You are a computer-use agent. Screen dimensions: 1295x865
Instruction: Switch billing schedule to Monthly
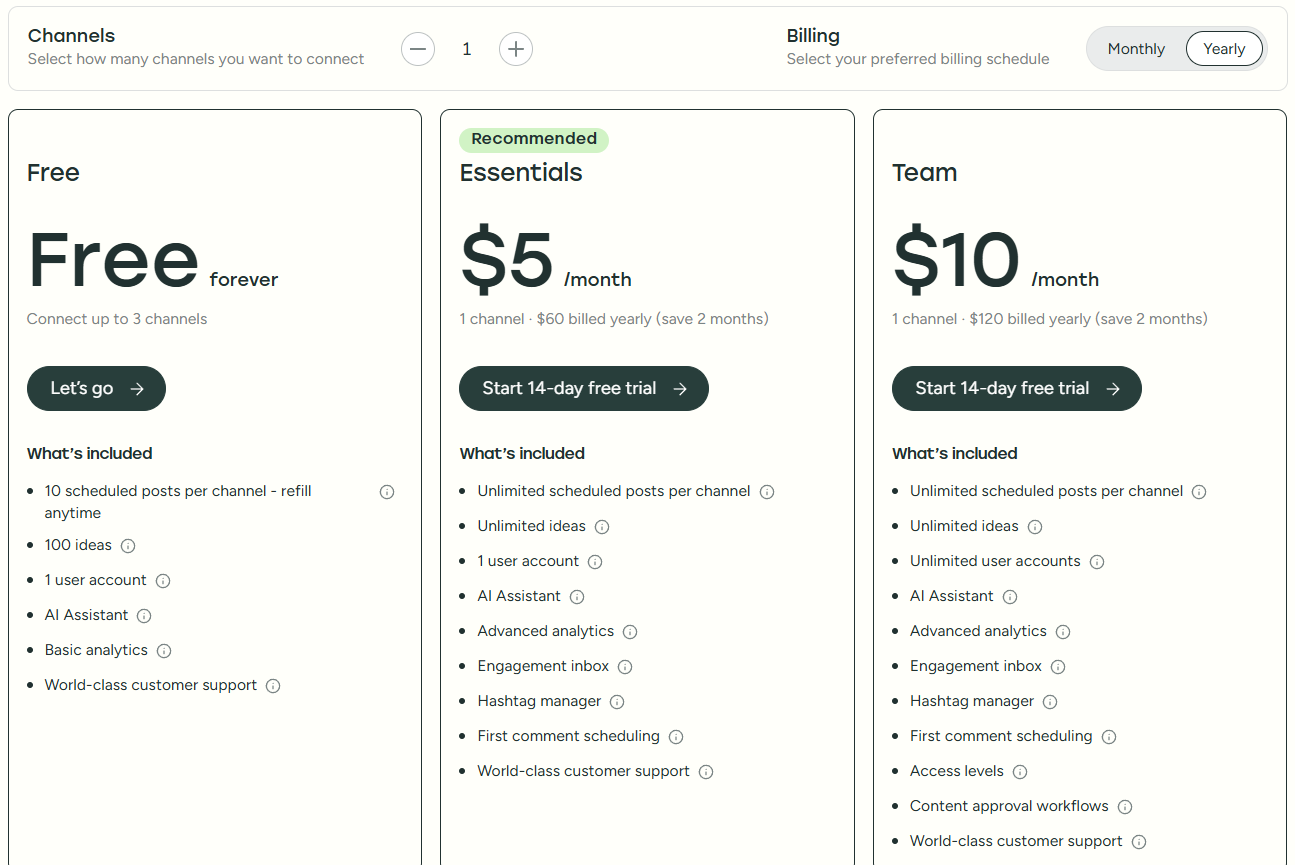1135,48
